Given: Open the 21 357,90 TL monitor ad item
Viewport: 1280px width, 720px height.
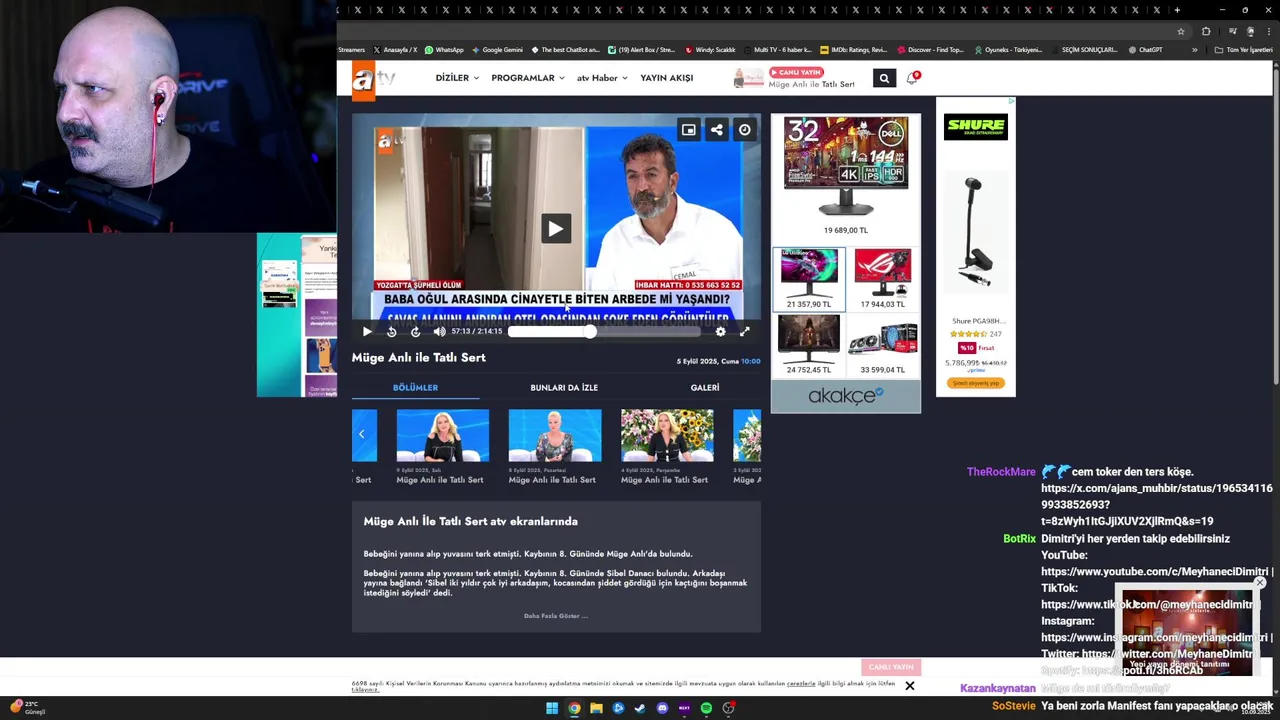Looking at the screenshot, I should click(809, 279).
